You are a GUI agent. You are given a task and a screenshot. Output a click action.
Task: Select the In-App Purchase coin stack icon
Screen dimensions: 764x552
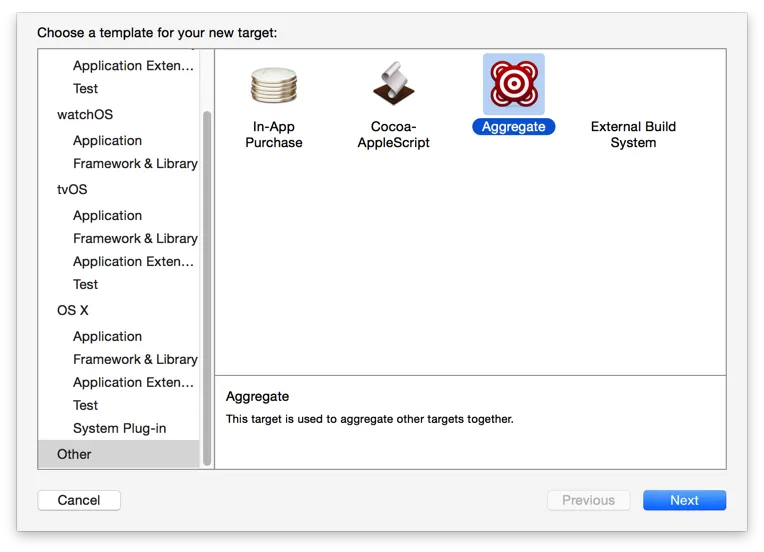click(274, 85)
